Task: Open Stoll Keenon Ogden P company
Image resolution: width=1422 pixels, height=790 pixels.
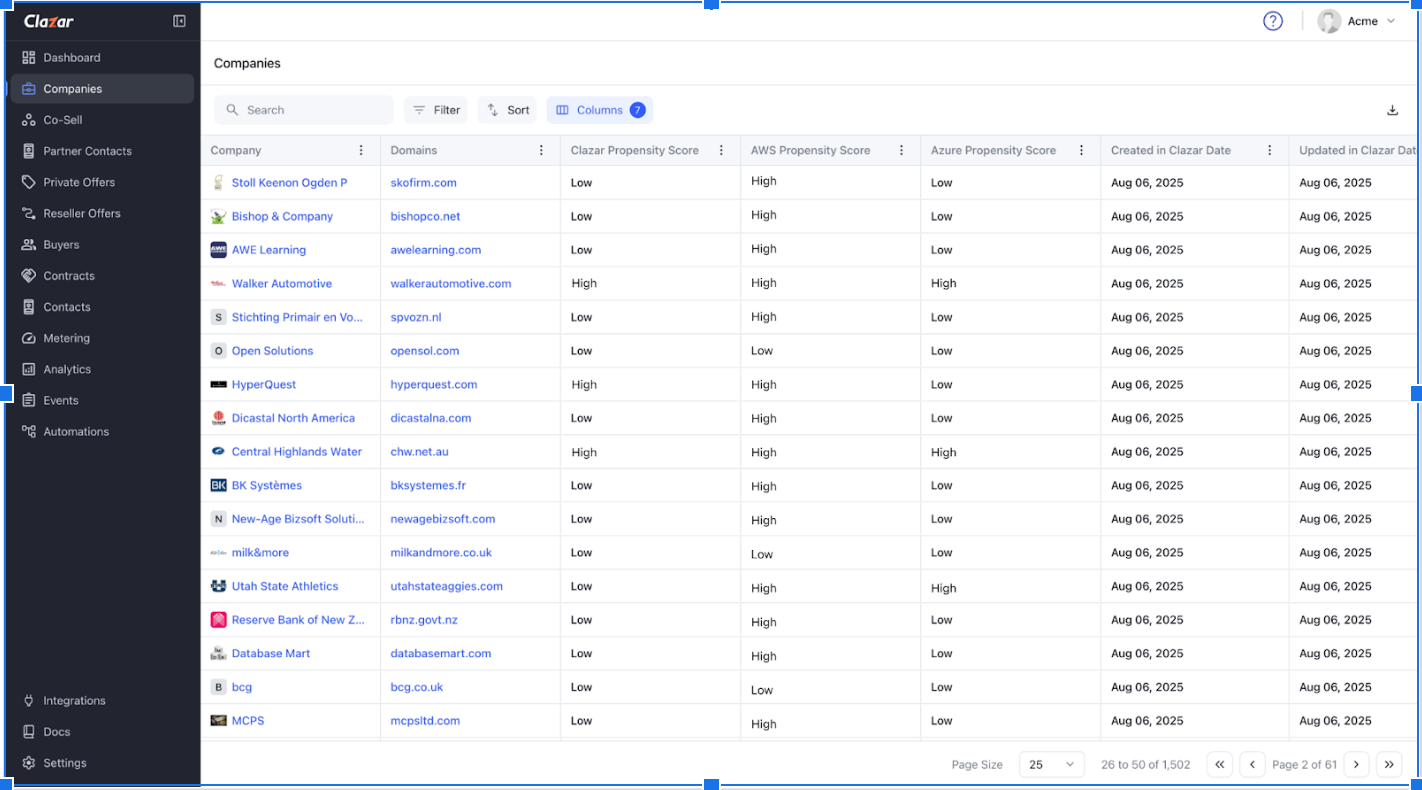Action: [290, 183]
